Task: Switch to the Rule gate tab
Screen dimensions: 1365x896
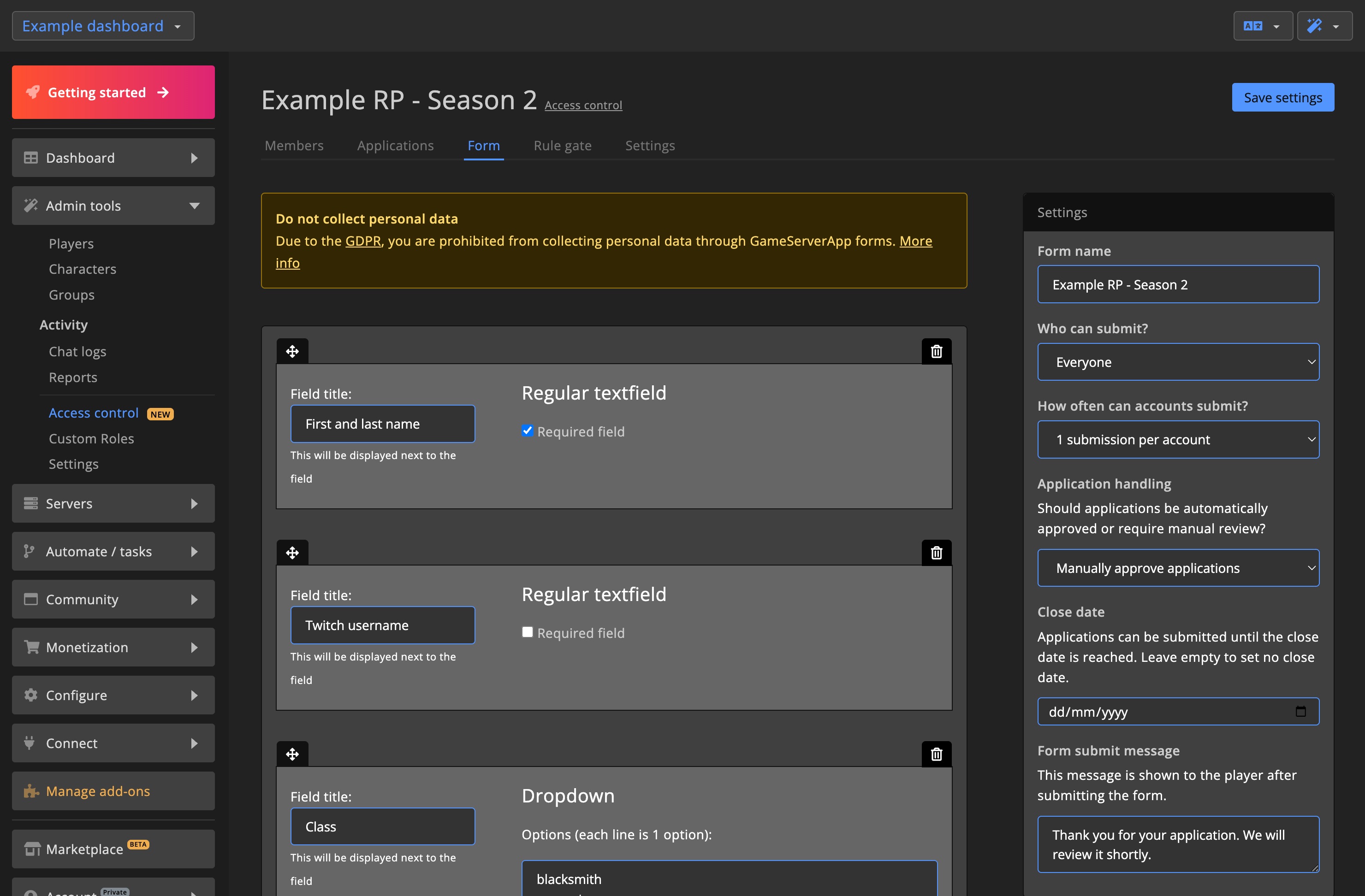Action: click(562, 146)
